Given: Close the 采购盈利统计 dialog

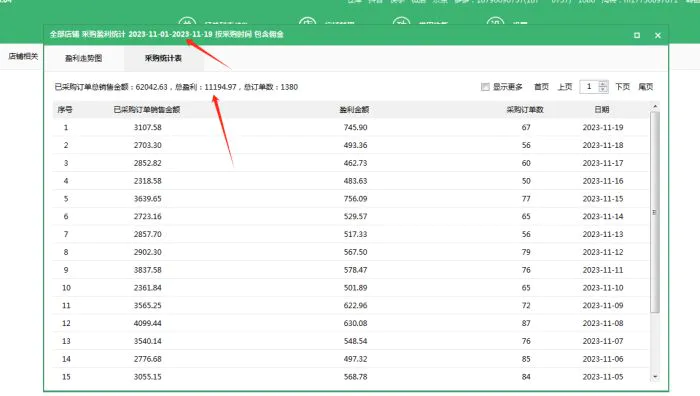Looking at the screenshot, I should (x=658, y=35).
